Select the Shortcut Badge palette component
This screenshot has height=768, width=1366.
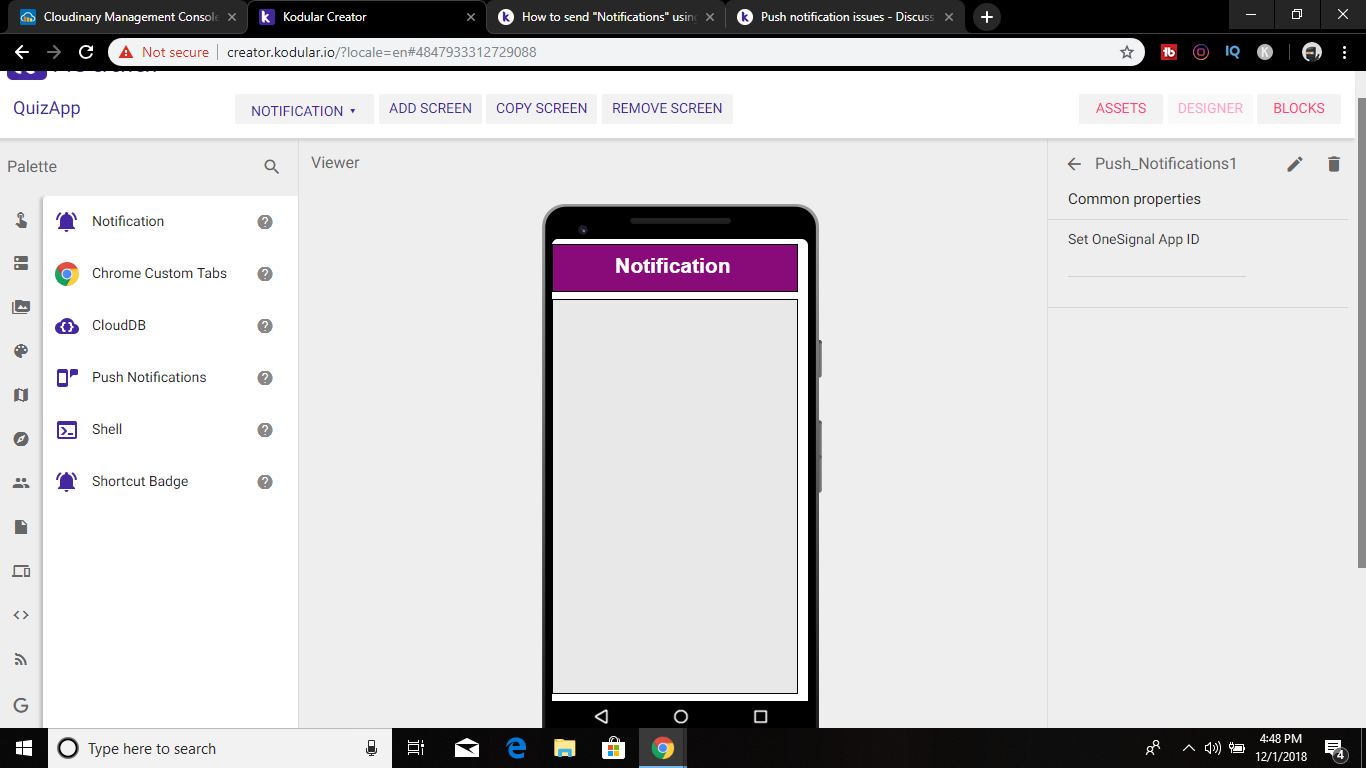click(x=140, y=482)
